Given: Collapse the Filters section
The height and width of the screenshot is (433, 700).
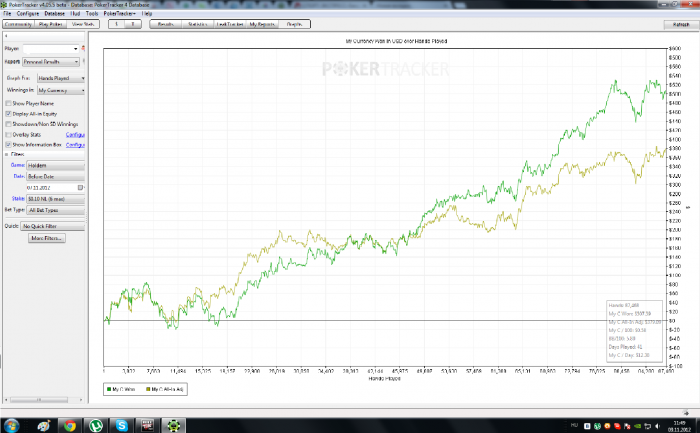Looking at the screenshot, I should [x=7, y=154].
